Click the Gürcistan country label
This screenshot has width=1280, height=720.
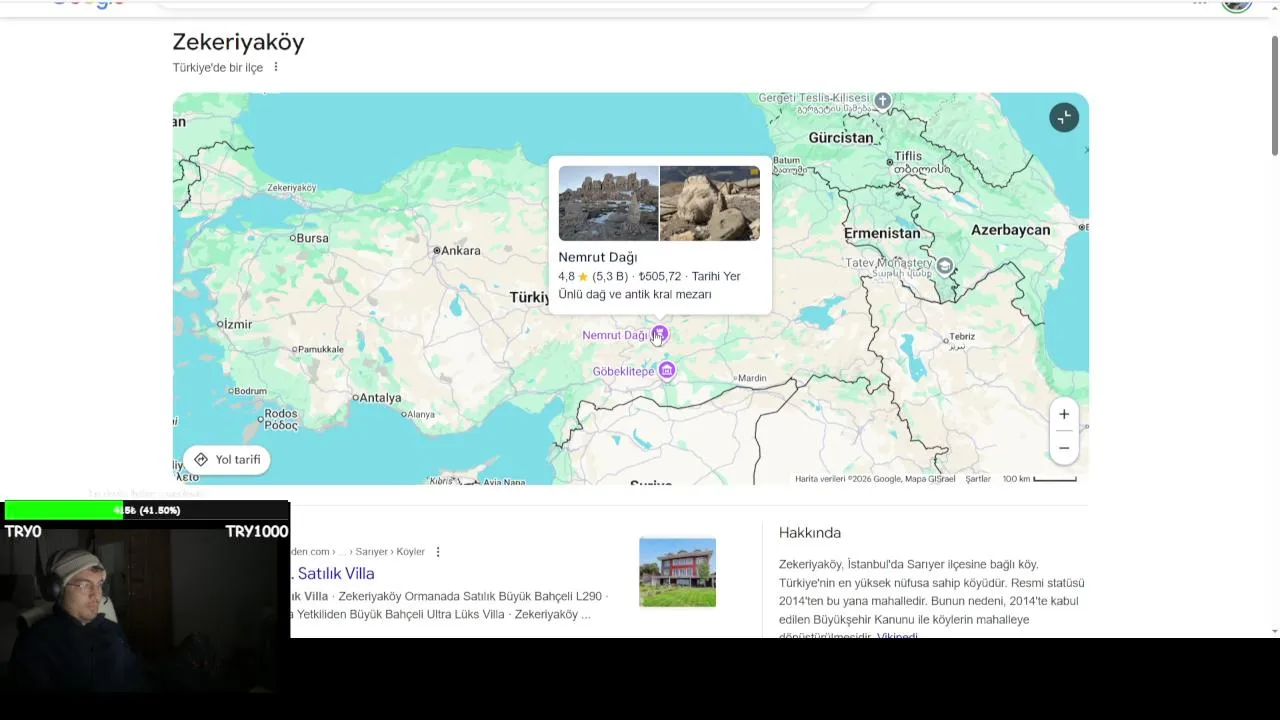click(841, 138)
